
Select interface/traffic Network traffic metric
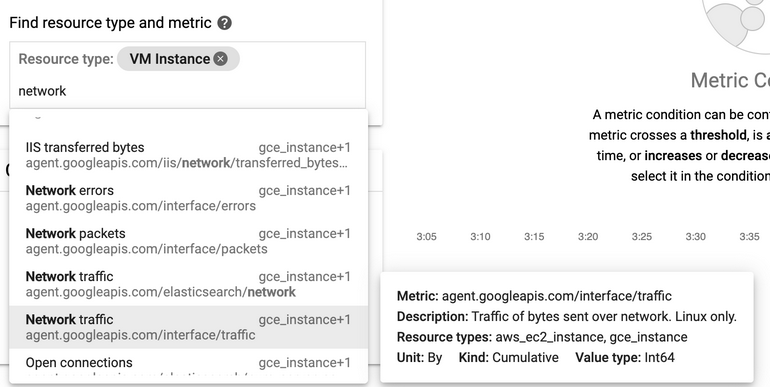coord(188,327)
